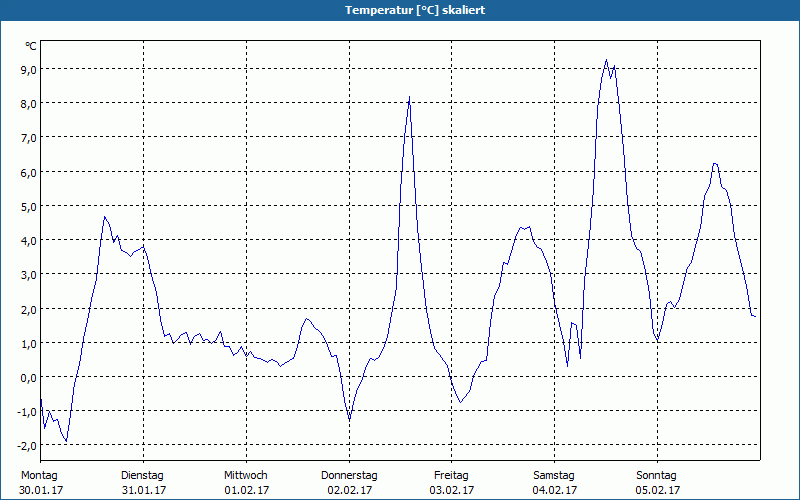Screen dimensions: 800x500
Task: Click the Freitag day label
Action: coord(451,476)
